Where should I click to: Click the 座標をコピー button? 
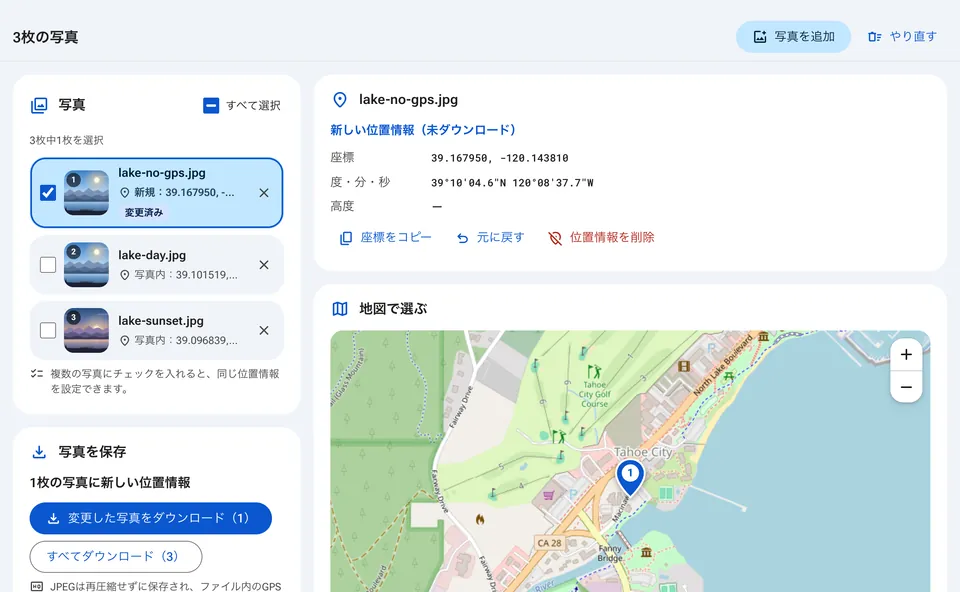coord(386,238)
